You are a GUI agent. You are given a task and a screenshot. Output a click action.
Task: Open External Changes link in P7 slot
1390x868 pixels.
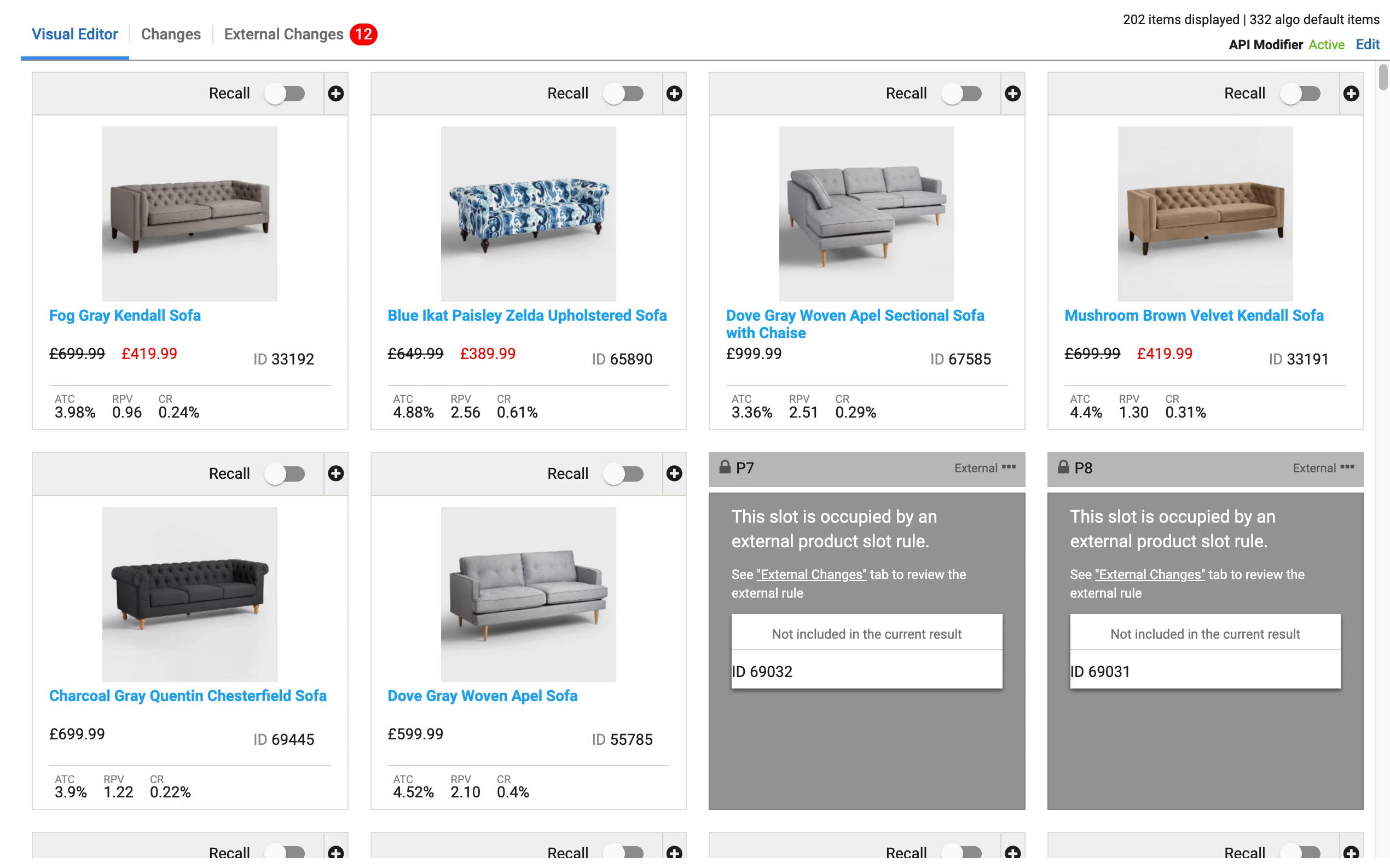pyautogui.click(x=811, y=575)
